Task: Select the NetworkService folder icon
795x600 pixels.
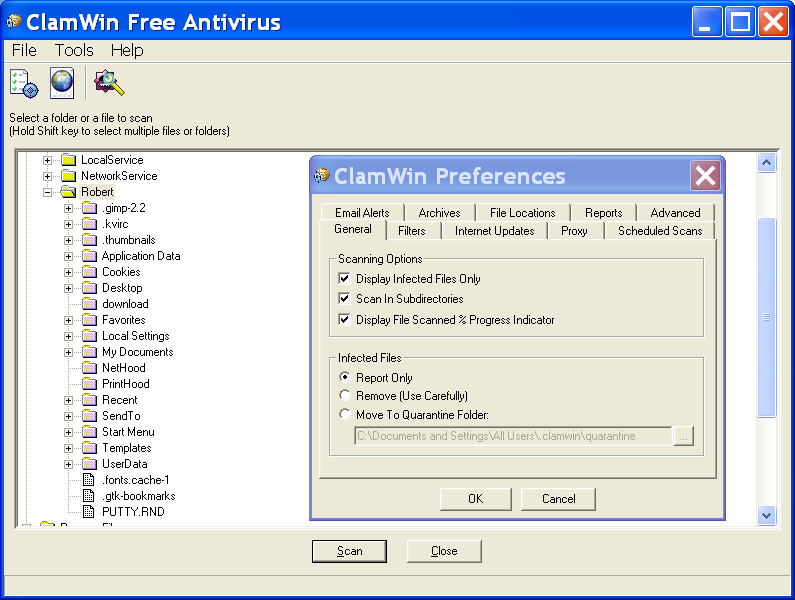Action: (68, 176)
